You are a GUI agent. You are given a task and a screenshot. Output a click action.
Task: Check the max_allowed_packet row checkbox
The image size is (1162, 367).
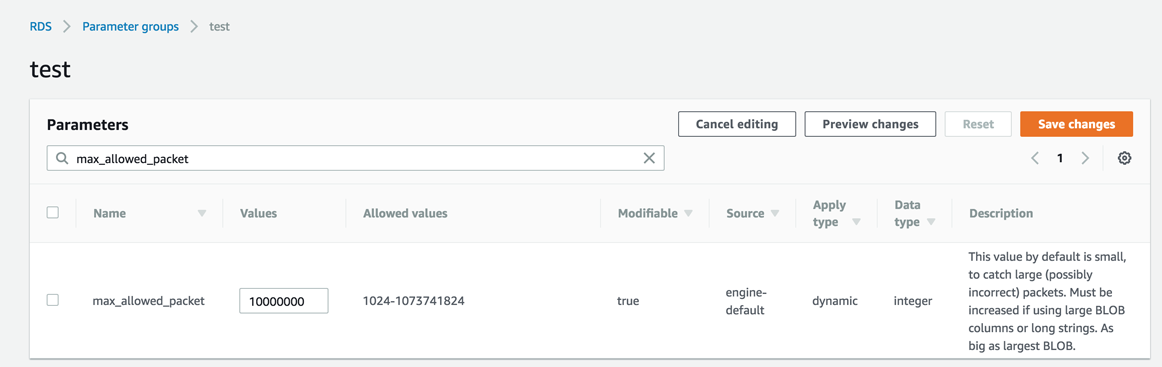click(53, 300)
